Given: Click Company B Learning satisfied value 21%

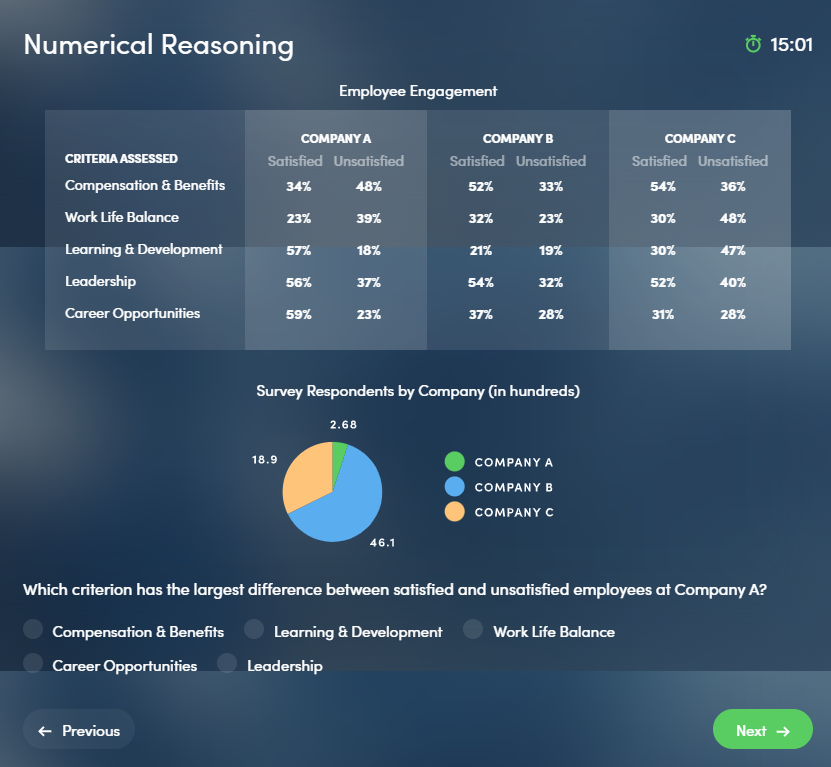Looking at the screenshot, I should click(481, 250).
